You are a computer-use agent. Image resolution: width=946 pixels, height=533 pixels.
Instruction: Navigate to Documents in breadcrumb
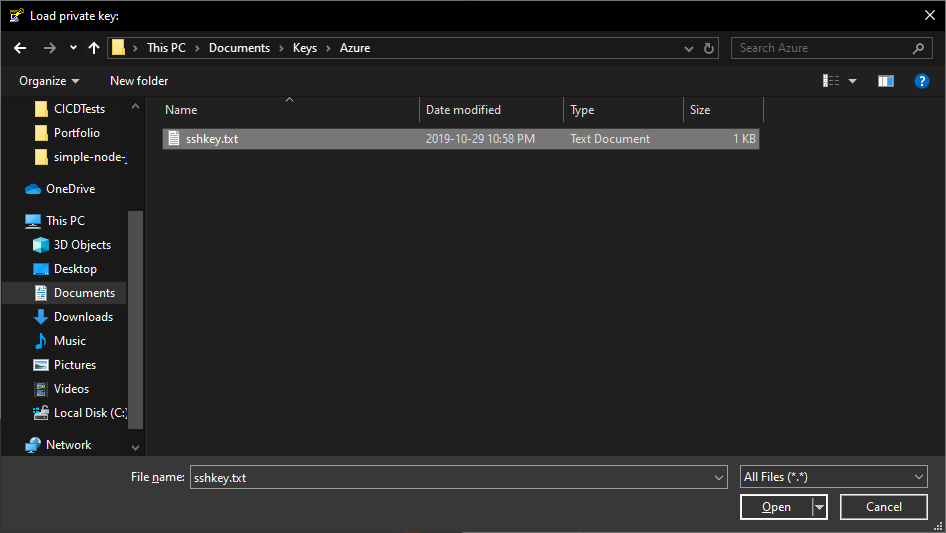tap(240, 48)
